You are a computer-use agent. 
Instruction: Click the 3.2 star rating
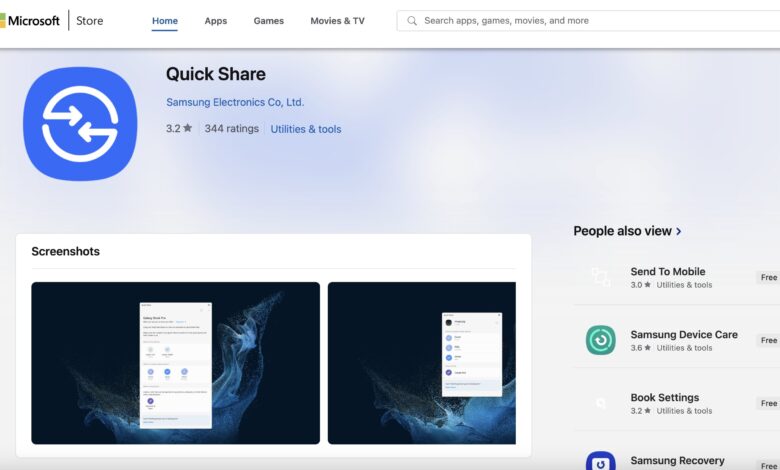[x=179, y=128]
